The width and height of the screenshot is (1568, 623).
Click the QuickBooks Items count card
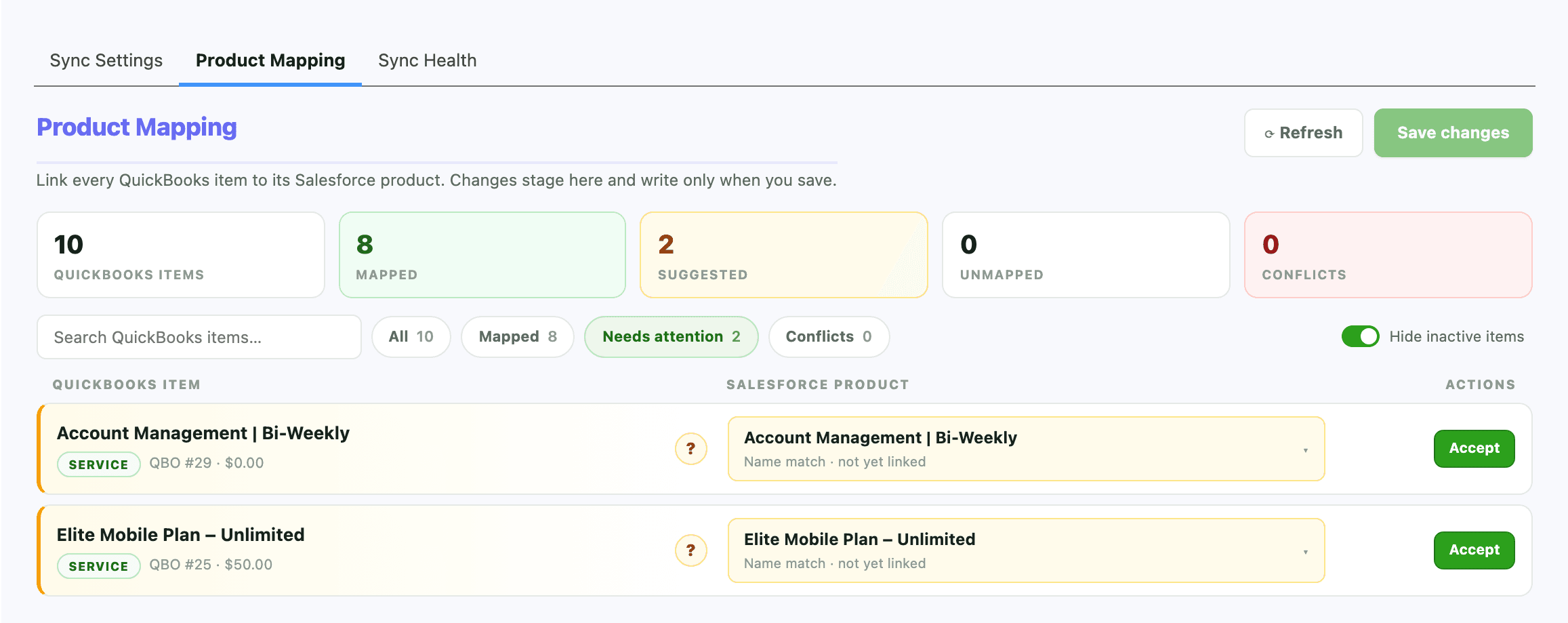181,255
